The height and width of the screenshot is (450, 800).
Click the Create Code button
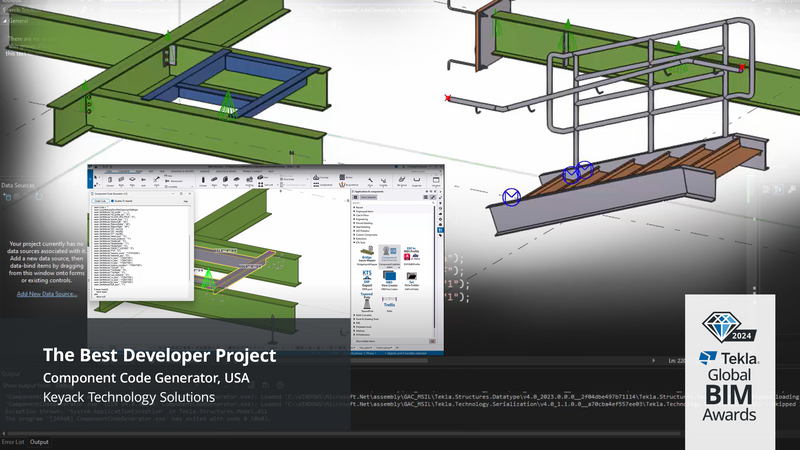(101, 201)
